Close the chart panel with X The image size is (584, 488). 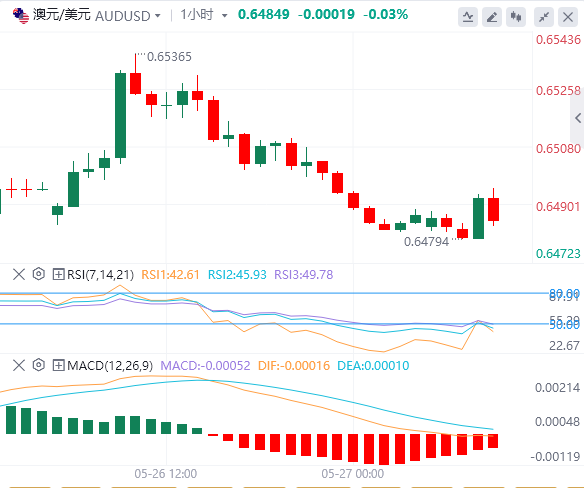[x=568, y=17]
